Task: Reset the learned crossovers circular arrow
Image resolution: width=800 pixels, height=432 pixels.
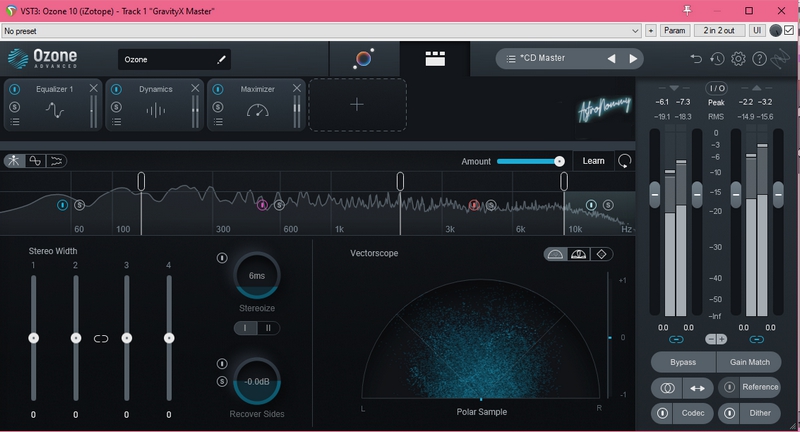Action: pos(624,161)
